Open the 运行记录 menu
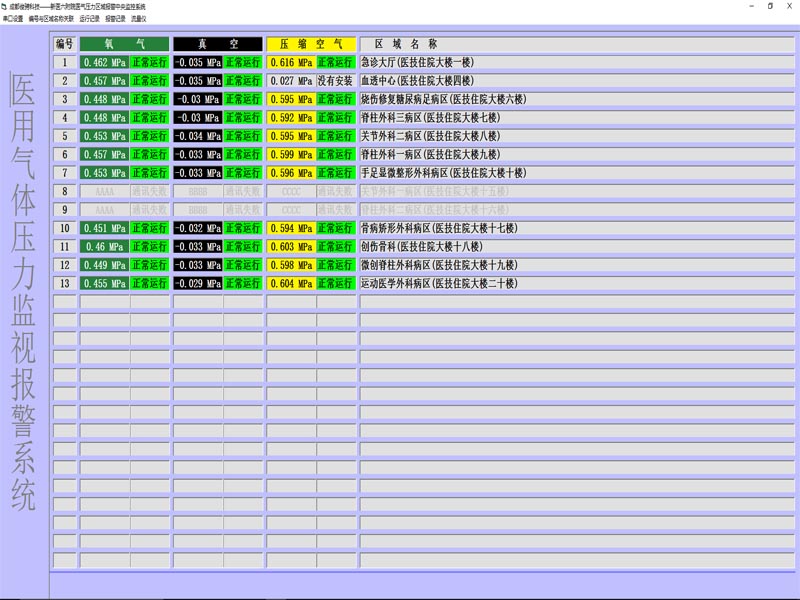 click(89, 18)
